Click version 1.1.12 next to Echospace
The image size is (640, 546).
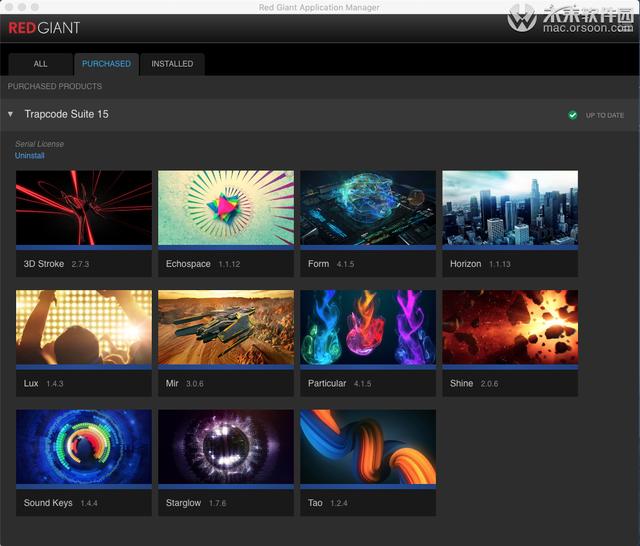(x=229, y=264)
